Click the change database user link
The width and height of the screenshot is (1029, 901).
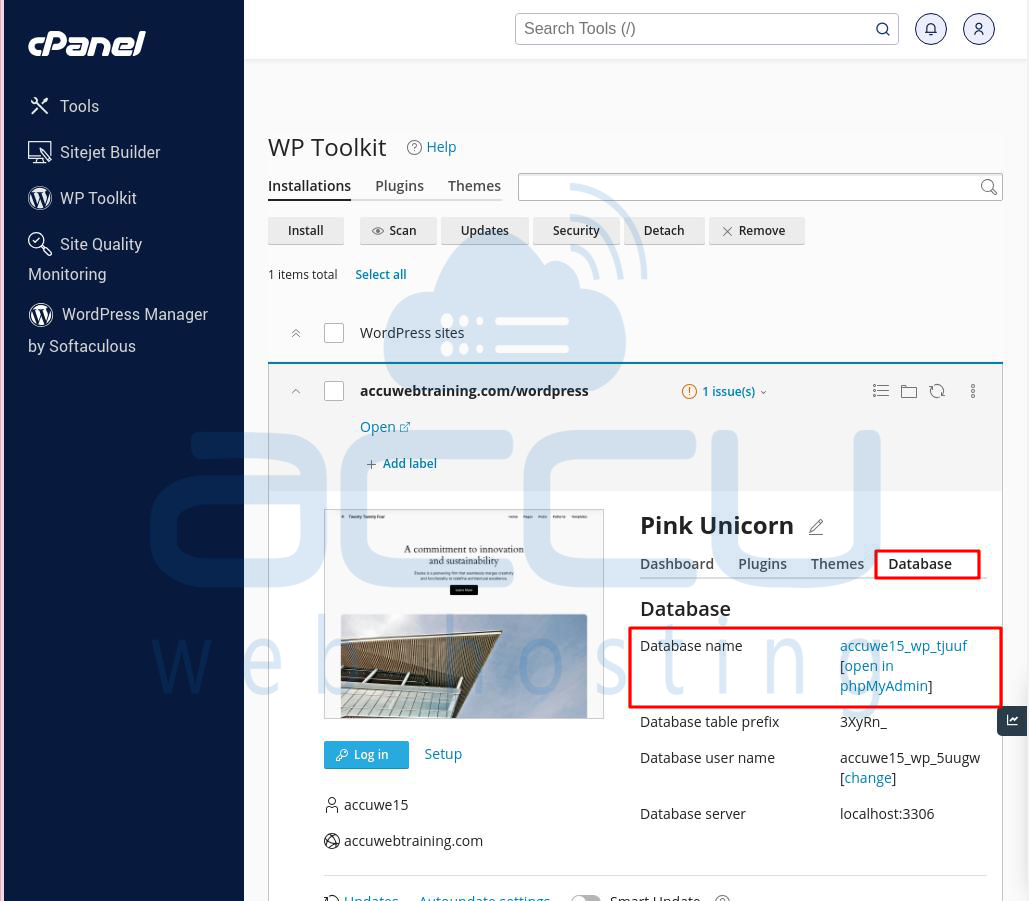[868, 778]
